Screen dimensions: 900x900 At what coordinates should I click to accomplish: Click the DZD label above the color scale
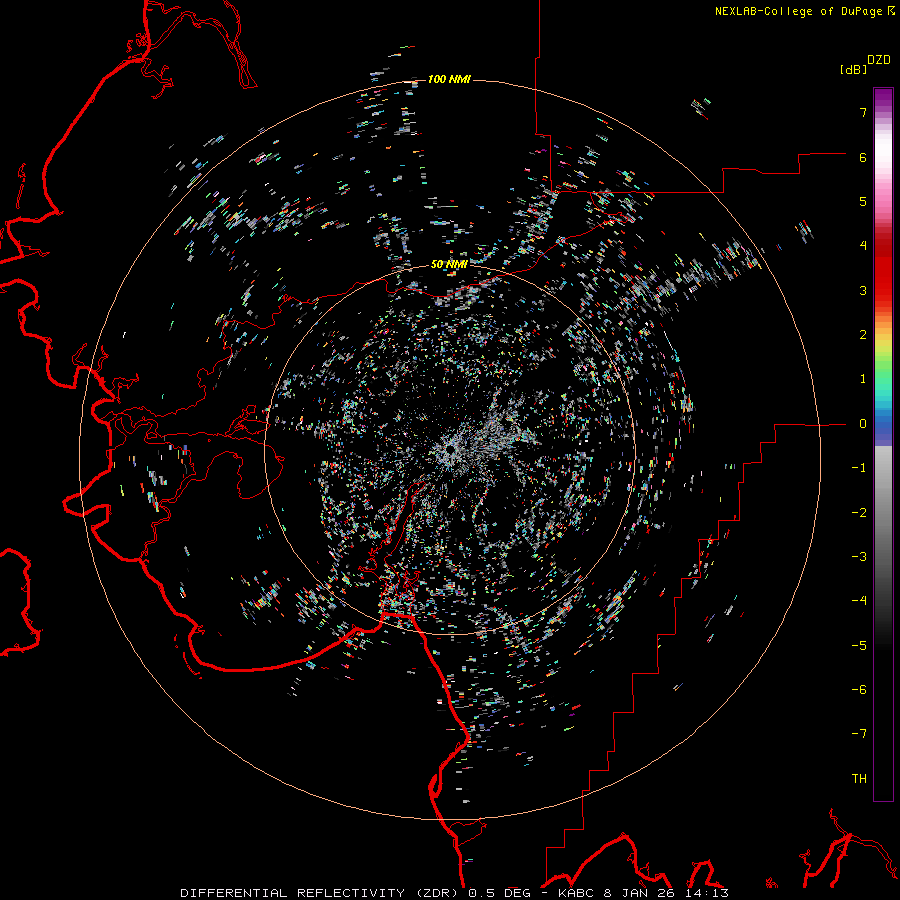[x=879, y=60]
